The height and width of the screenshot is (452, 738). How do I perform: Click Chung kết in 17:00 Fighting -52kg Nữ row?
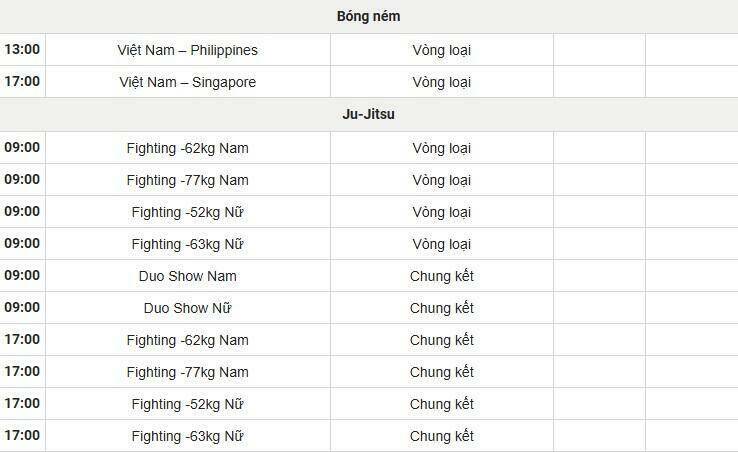click(x=441, y=404)
